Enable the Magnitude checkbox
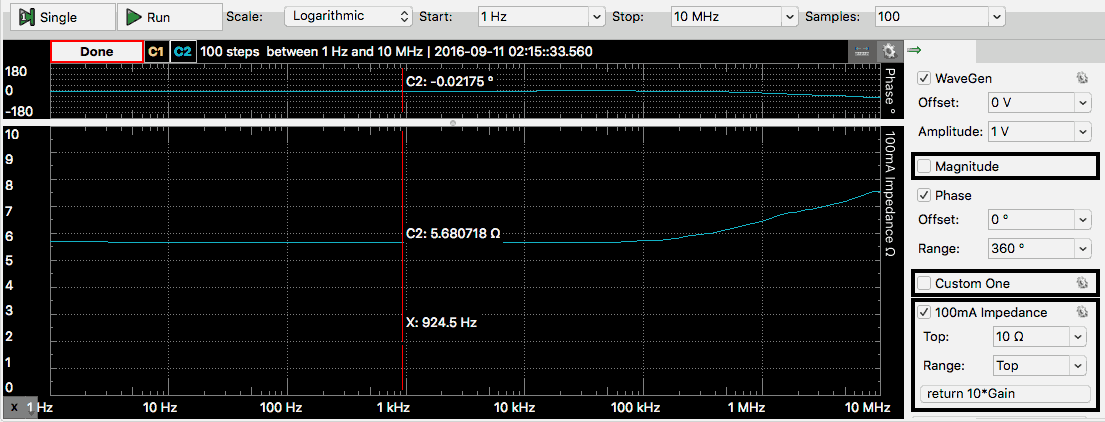Viewport: 1105px width, 422px height. coord(925,167)
